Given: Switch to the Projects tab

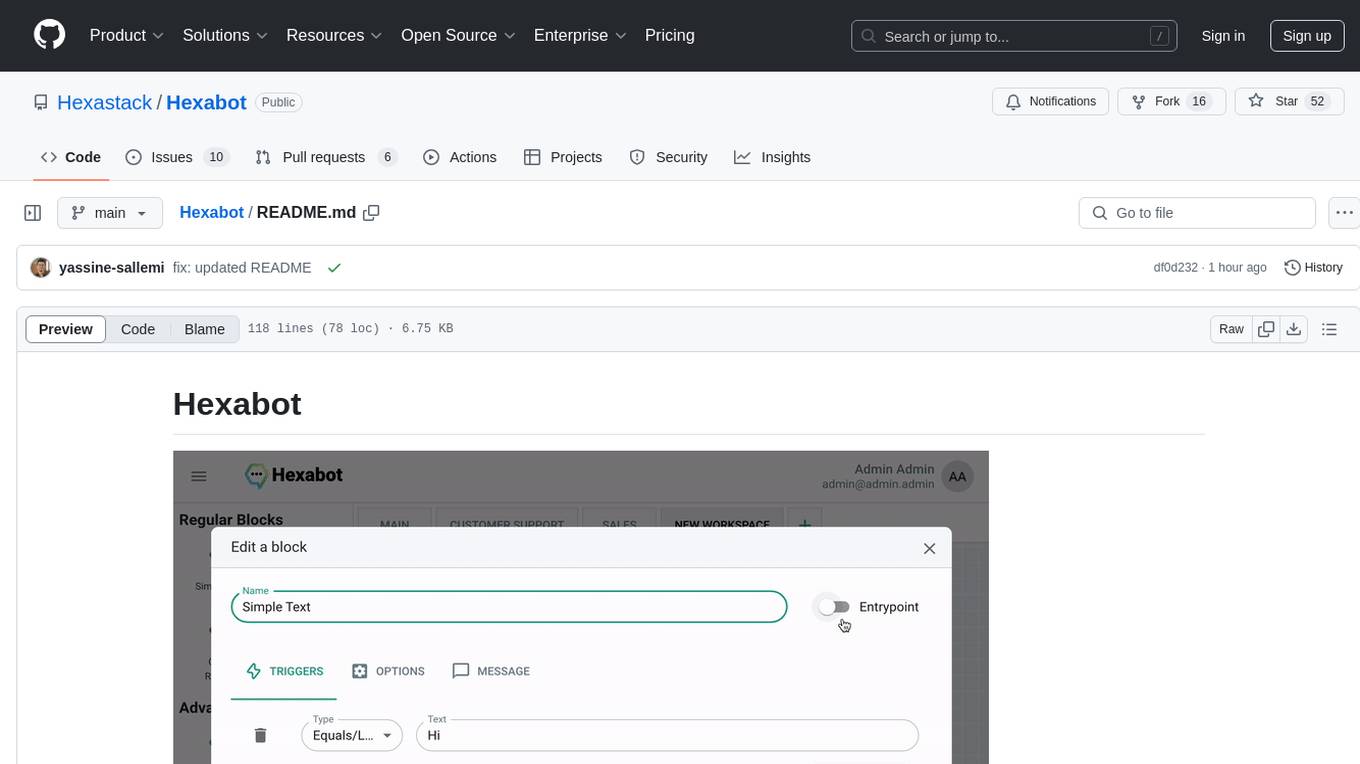Looking at the screenshot, I should pos(563,157).
